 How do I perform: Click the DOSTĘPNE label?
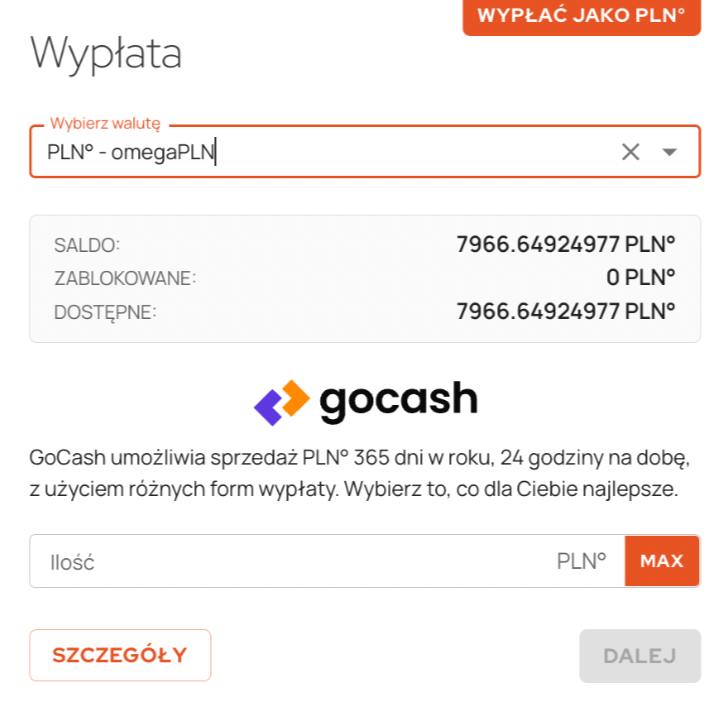pos(105,313)
